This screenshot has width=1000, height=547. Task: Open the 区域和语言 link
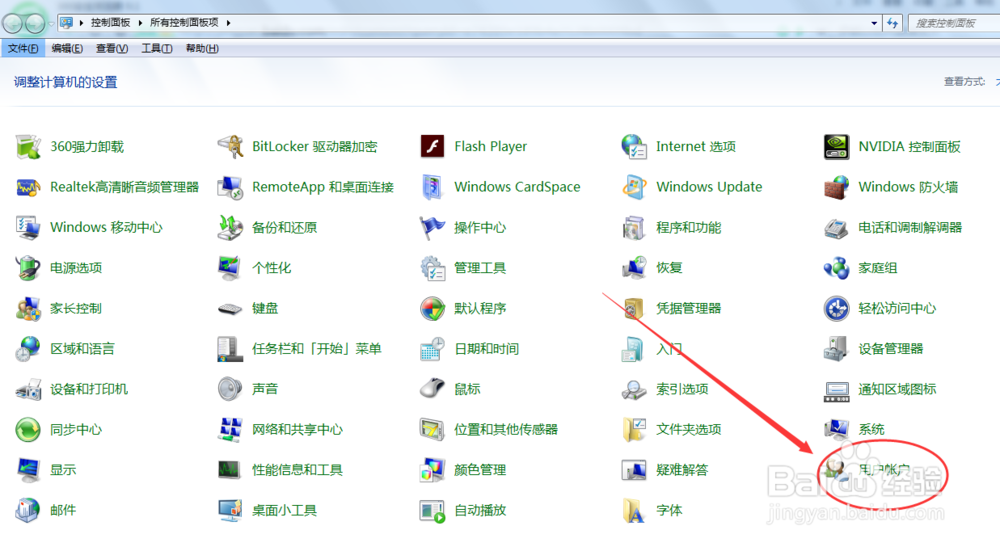pyautogui.click(x=82, y=349)
